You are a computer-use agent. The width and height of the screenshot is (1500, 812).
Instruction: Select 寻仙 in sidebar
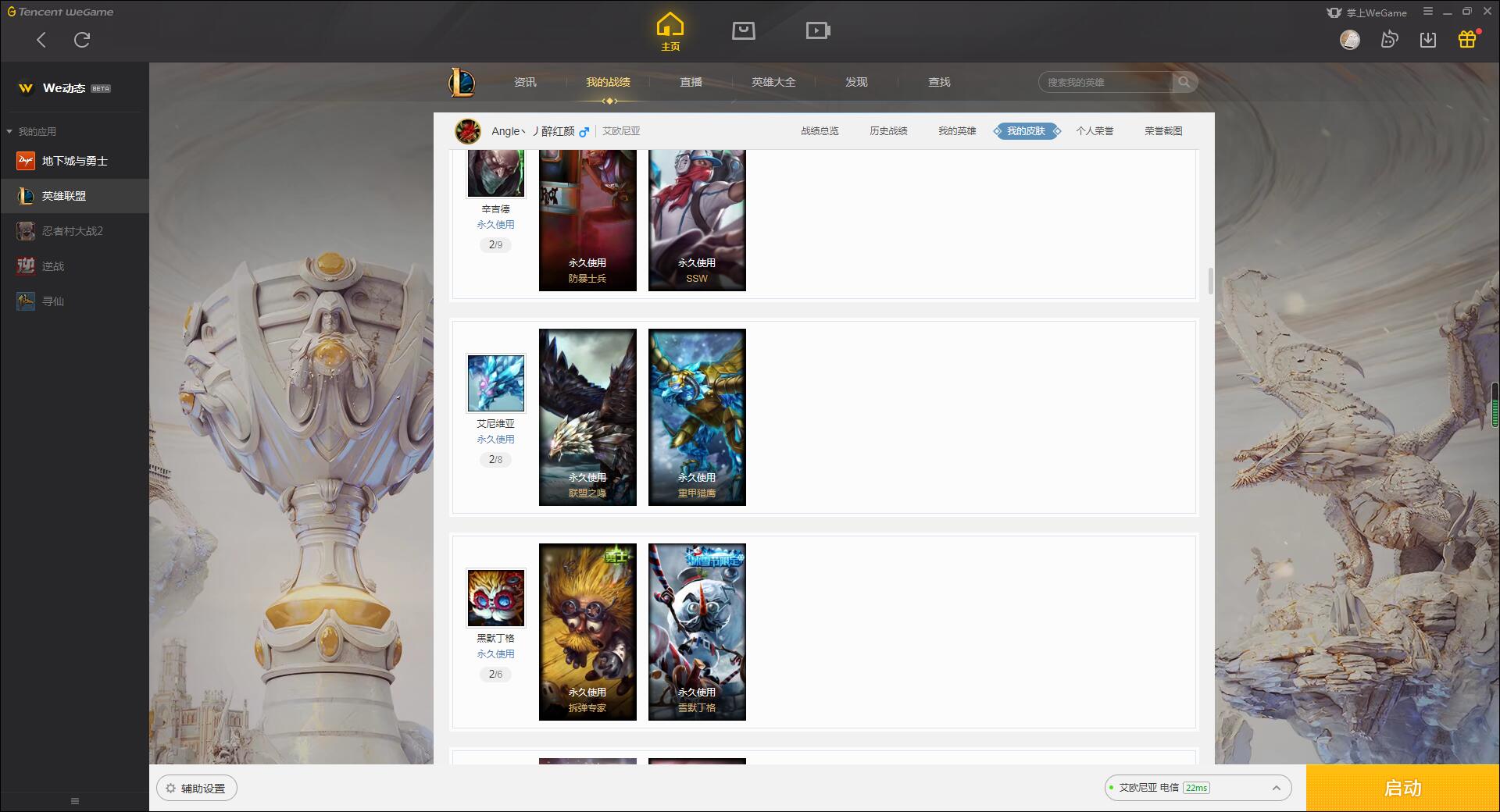pyautogui.click(x=74, y=301)
